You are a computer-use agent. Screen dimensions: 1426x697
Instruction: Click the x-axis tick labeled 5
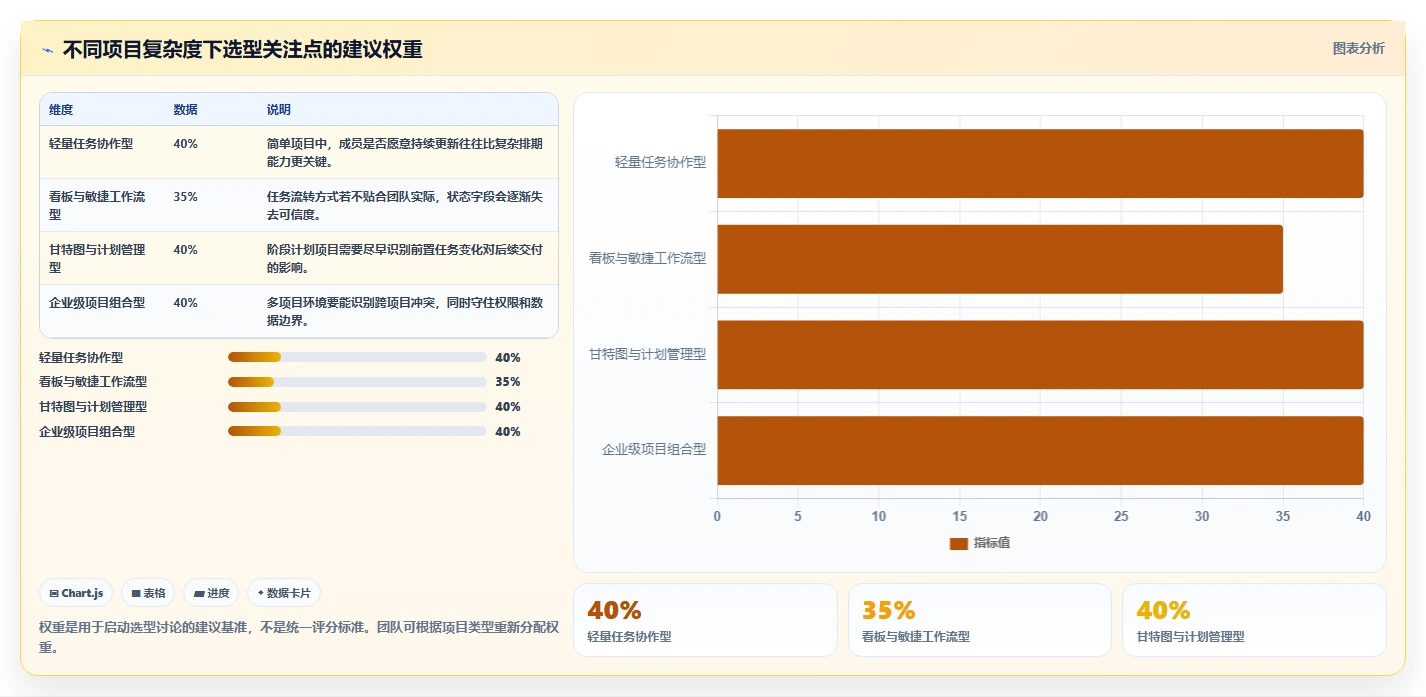pos(798,516)
